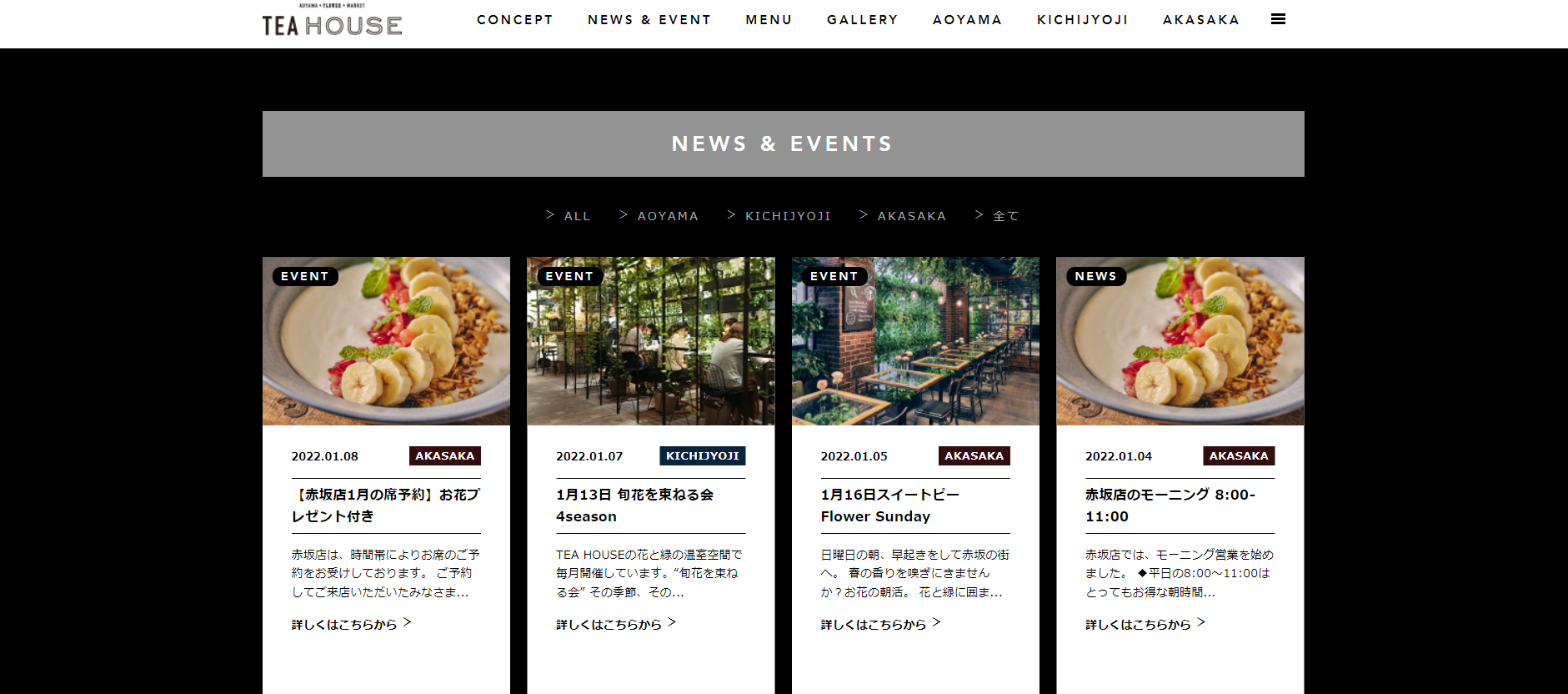This screenshot has height=694, width=1568.
Task: Click the AKASAKA tag on the 2022.01.05 card
Action: [974, 455]
